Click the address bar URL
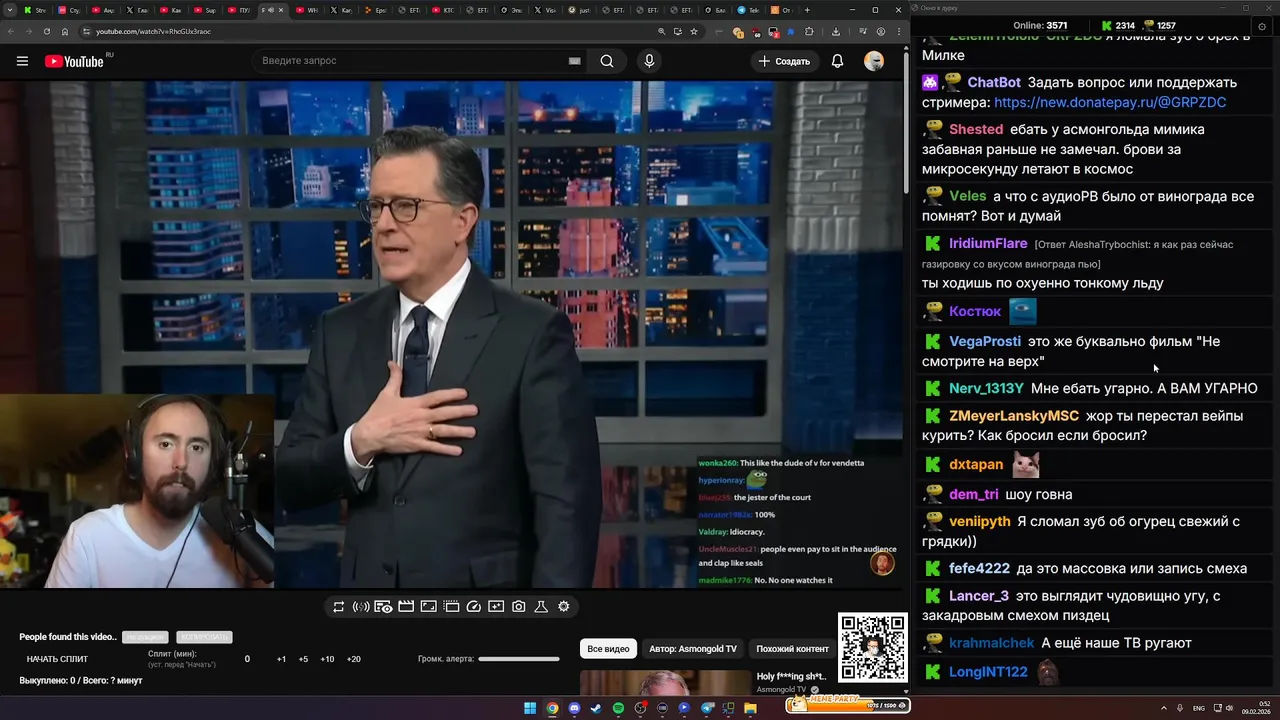1280x720 pixels. point(153,31)
